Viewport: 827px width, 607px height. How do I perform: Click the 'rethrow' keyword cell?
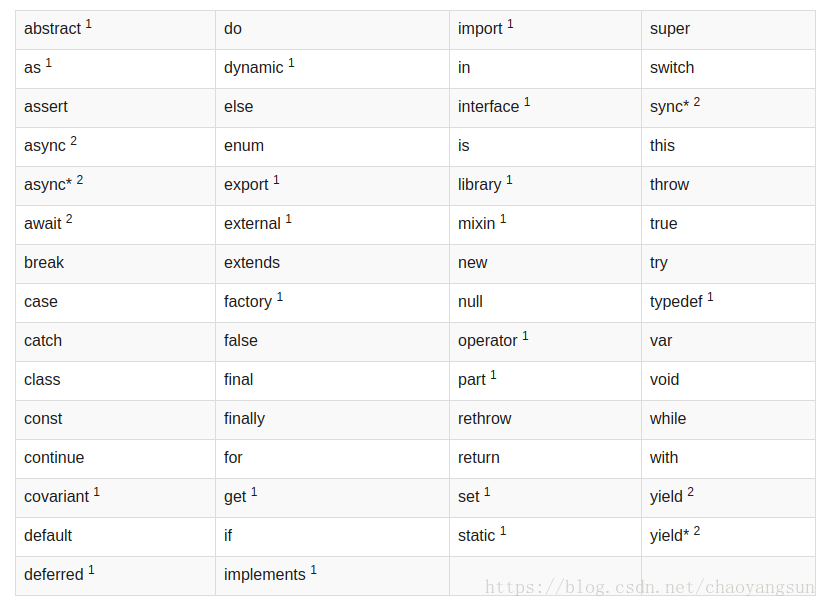pos(545,420)
